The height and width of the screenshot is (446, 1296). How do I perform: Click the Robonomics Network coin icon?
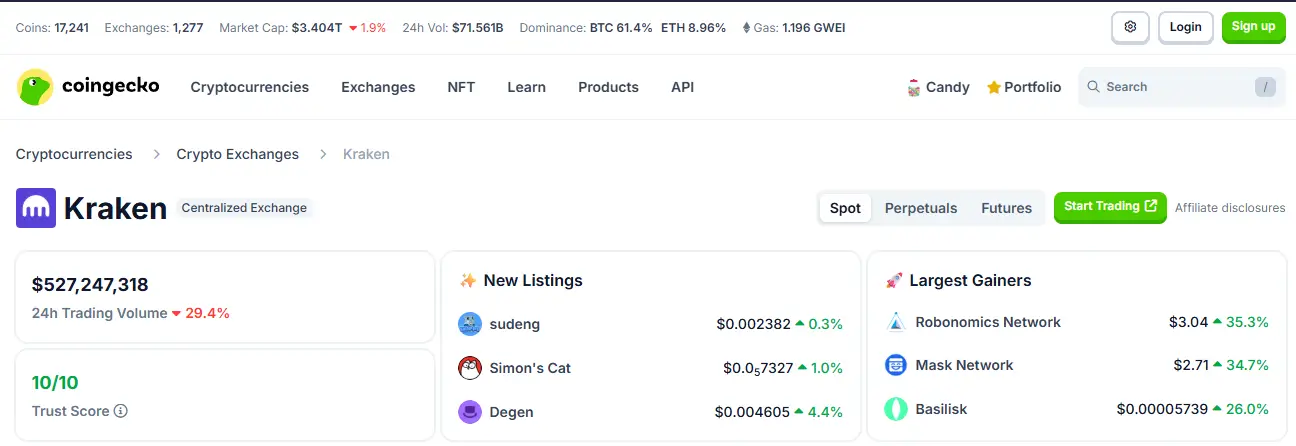click(896, 322)
